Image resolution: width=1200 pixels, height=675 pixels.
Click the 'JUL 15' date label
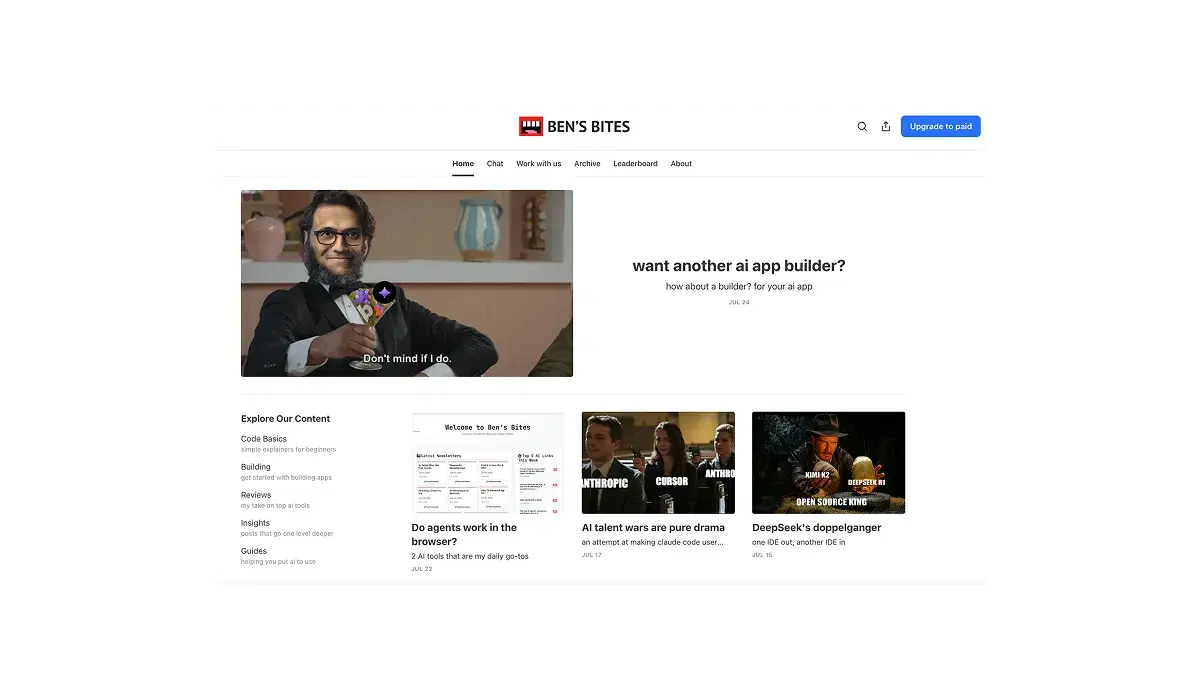(x=762, y=555)
